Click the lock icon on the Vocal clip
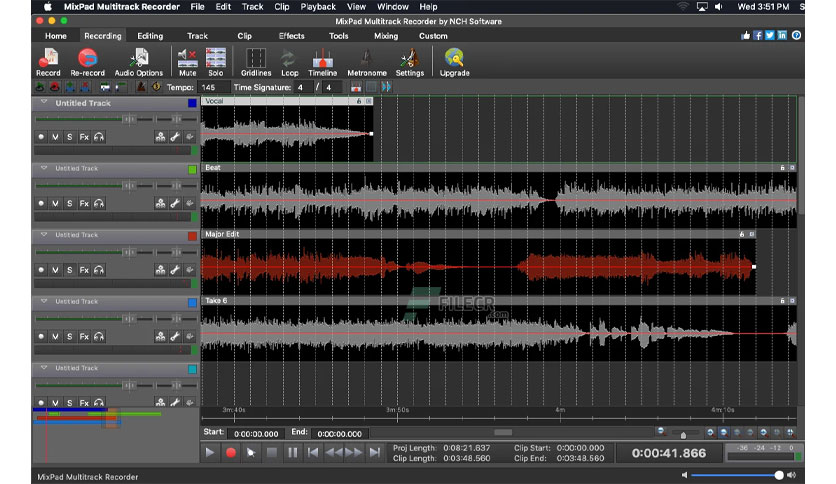This screenshot has height=484, width=836. point(359,101)
